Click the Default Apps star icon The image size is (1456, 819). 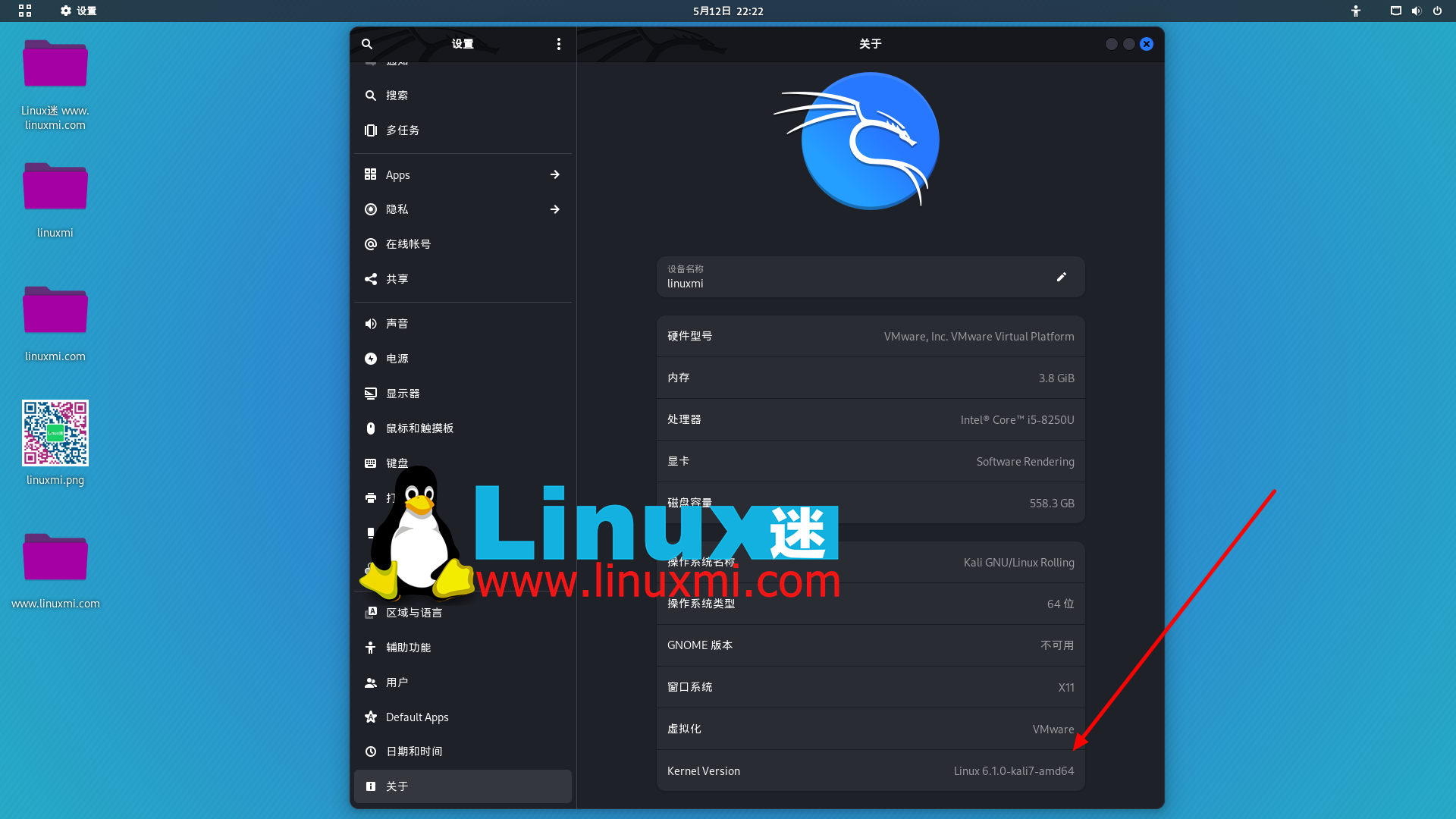(x=370, y=717)
